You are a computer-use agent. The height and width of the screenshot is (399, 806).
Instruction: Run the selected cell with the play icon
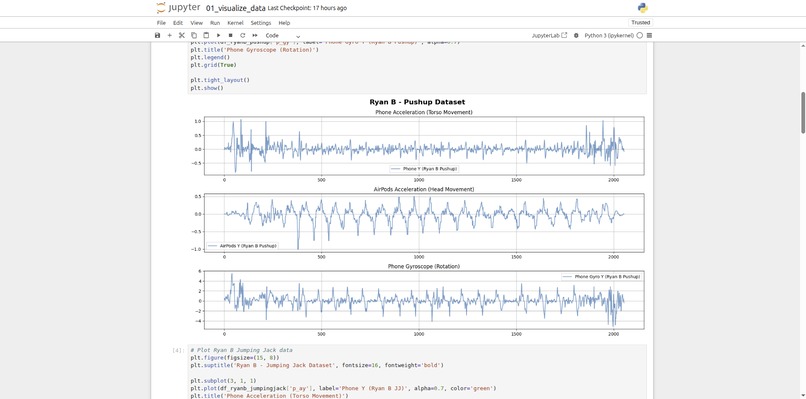pos(218,35)
